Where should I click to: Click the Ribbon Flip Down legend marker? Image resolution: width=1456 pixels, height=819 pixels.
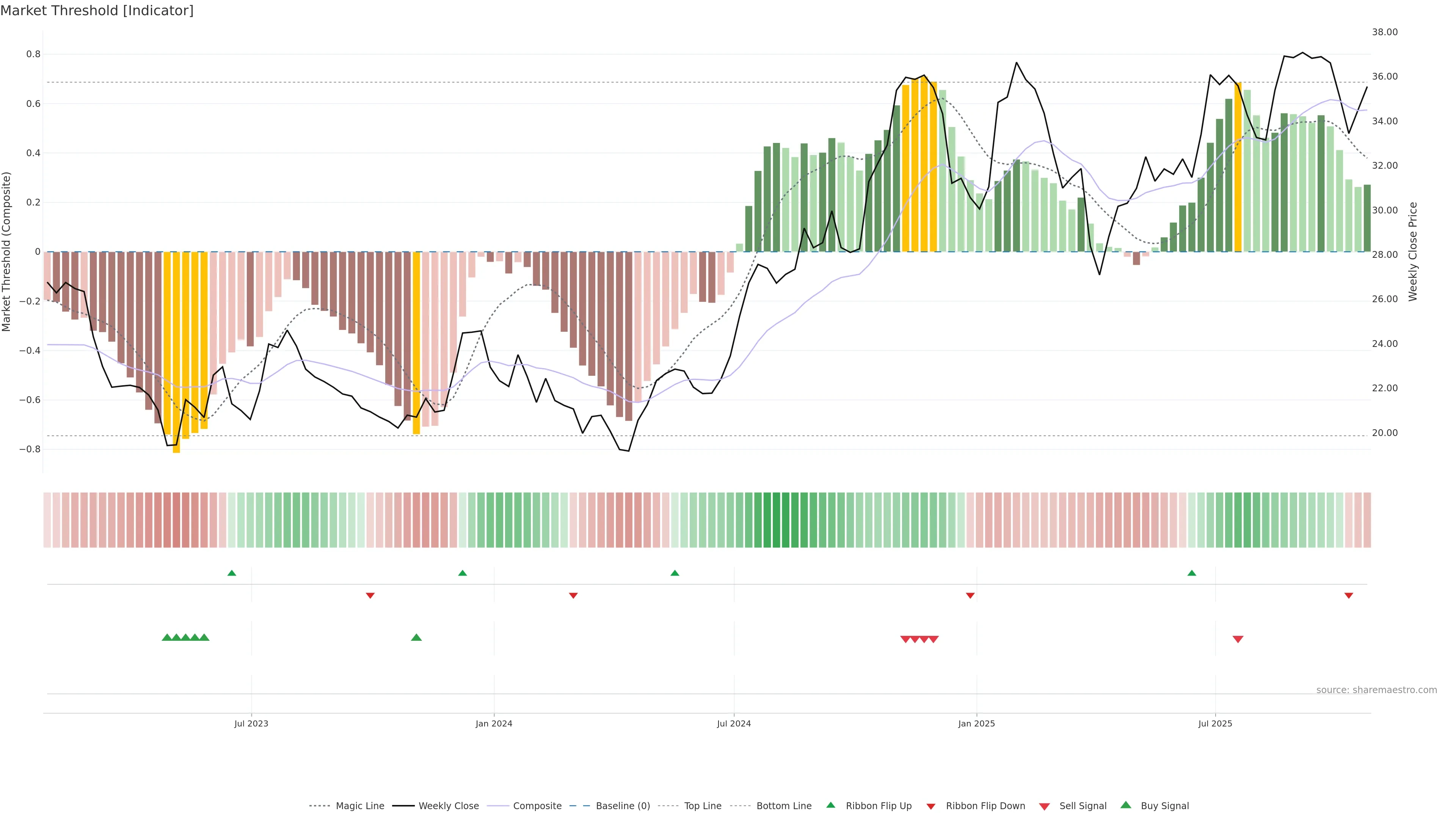(930, 806)
